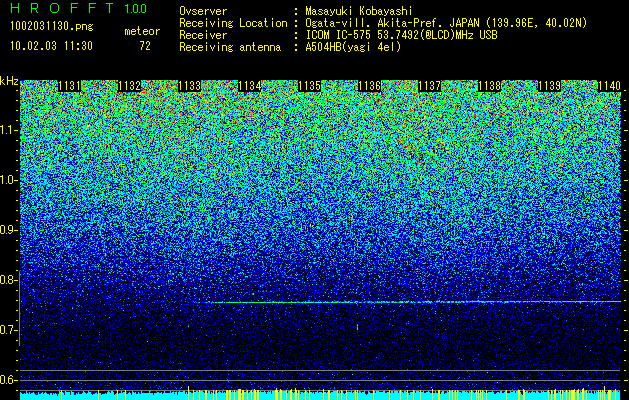Image resolution: width=629 pixels, height=400 pixels.
Task: Click the 0.7 frequency axis label
Action: pos(8,330)
